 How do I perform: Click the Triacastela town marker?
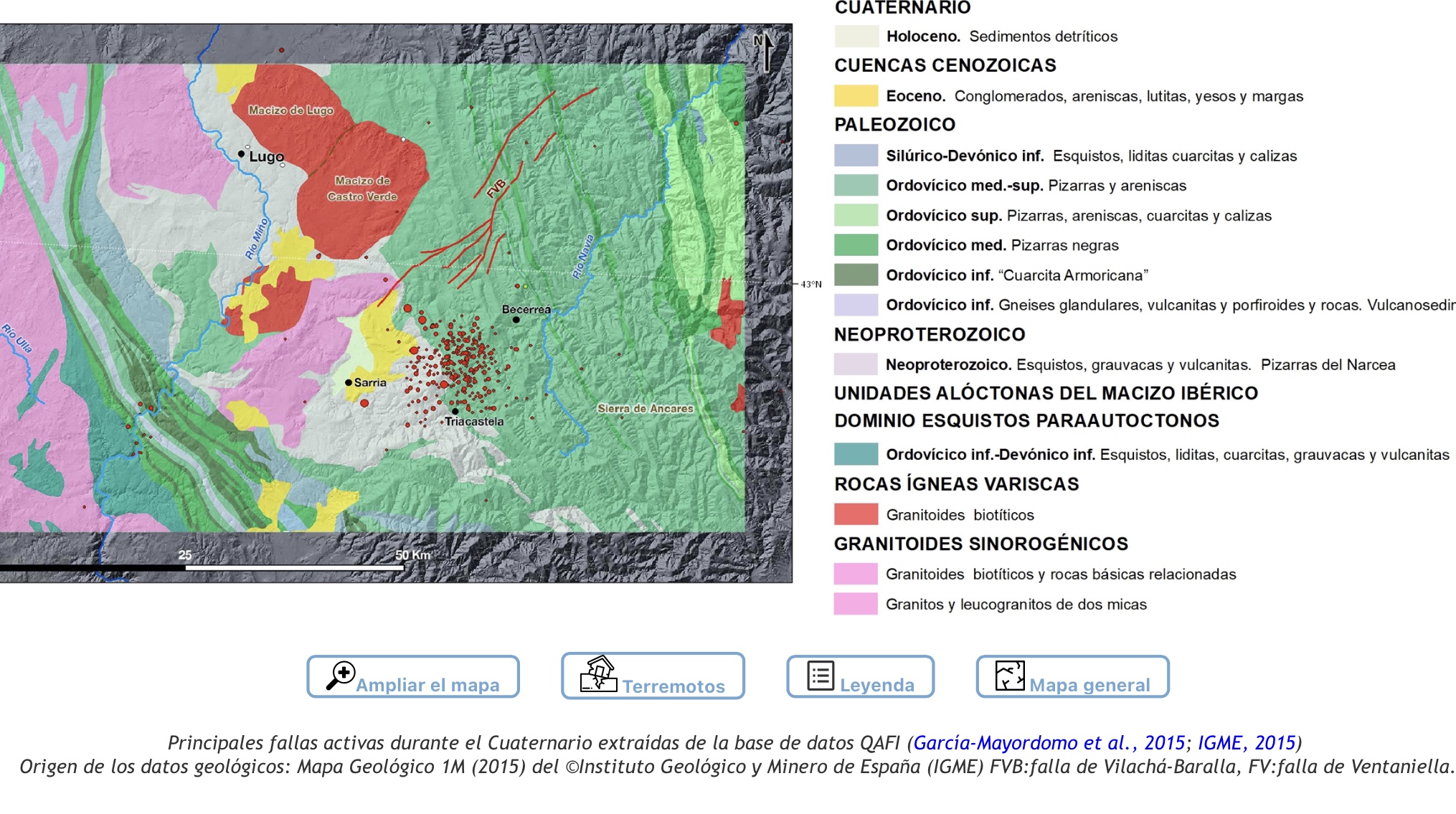[455, 412]
